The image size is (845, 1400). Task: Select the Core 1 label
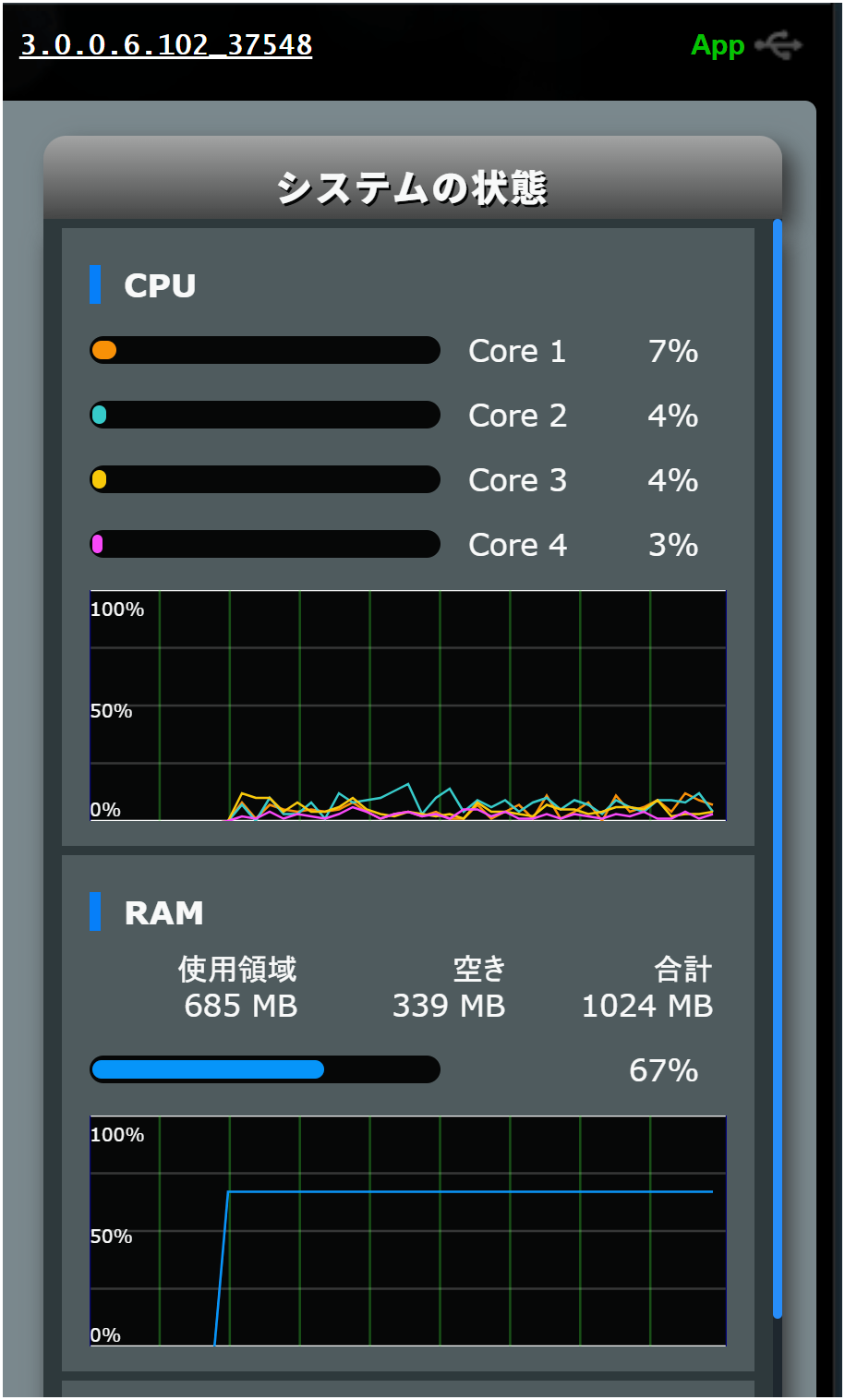[517, 351]
